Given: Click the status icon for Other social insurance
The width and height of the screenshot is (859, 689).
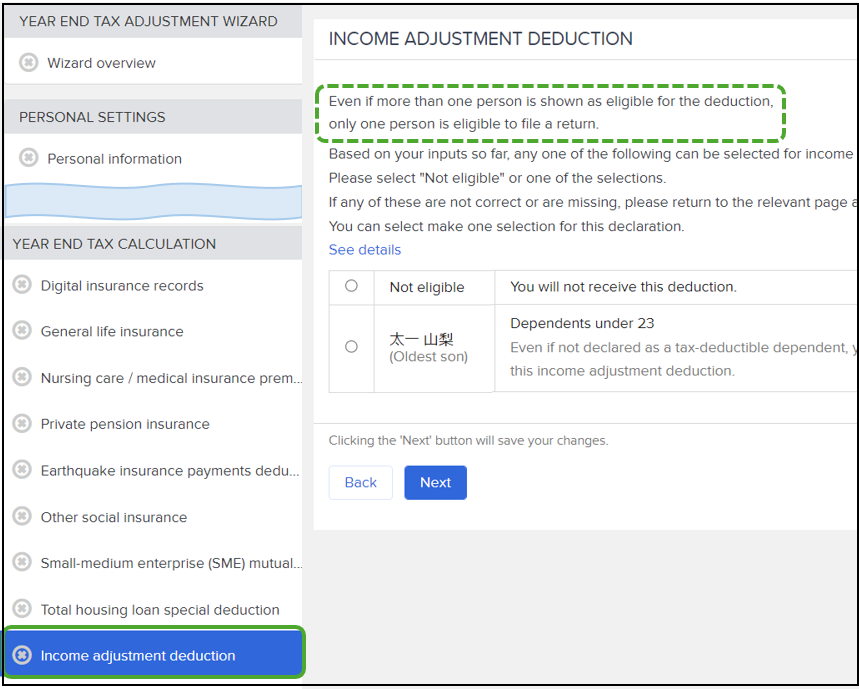Looking at the screenshot, I should pyautogui.click(x=22, y=516).
